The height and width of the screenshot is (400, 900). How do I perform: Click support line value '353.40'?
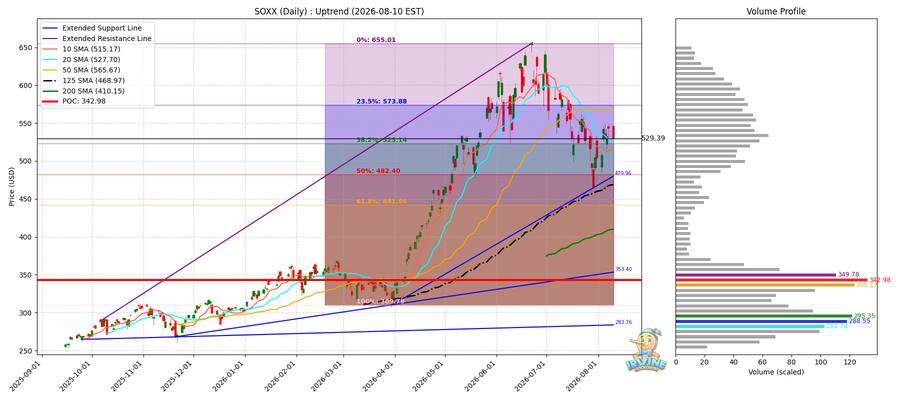pyautogui.click(x=623, y=269)
